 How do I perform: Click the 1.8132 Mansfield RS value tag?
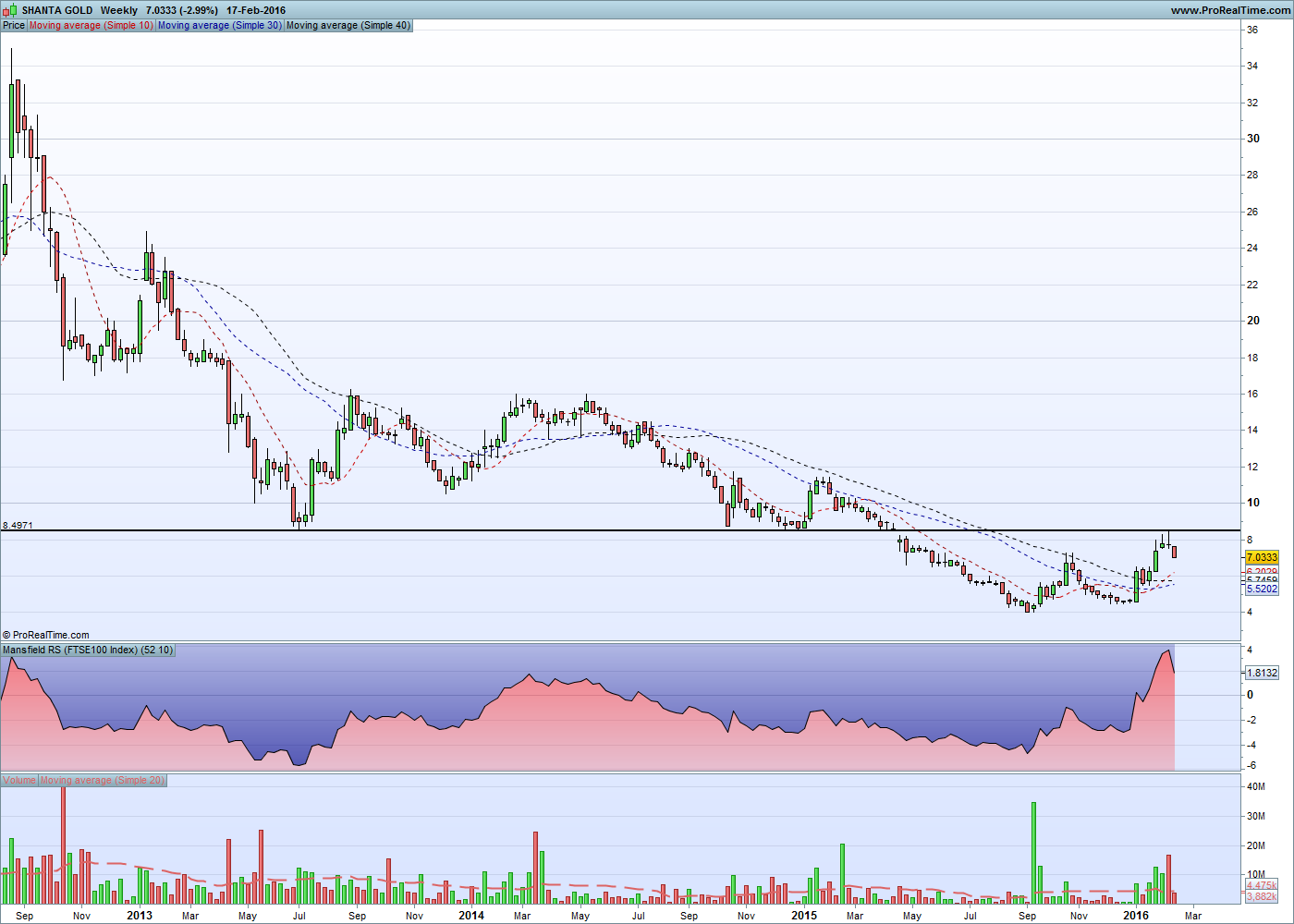(1262, 673)
